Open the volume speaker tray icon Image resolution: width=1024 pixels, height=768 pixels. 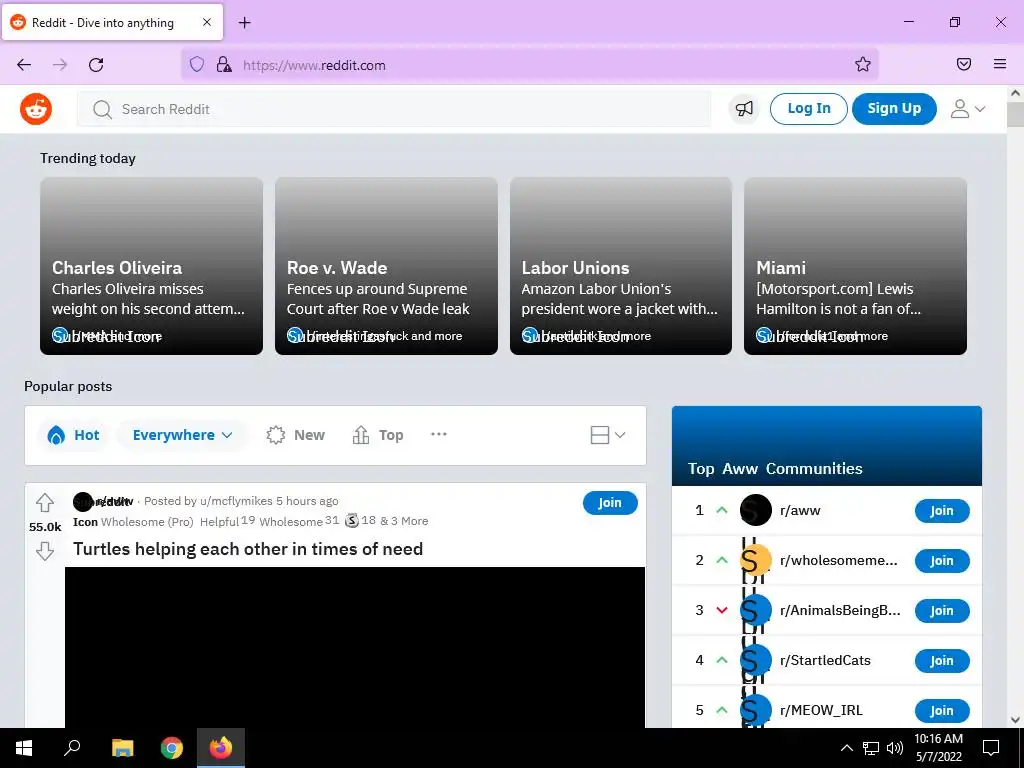click(895, 748)
